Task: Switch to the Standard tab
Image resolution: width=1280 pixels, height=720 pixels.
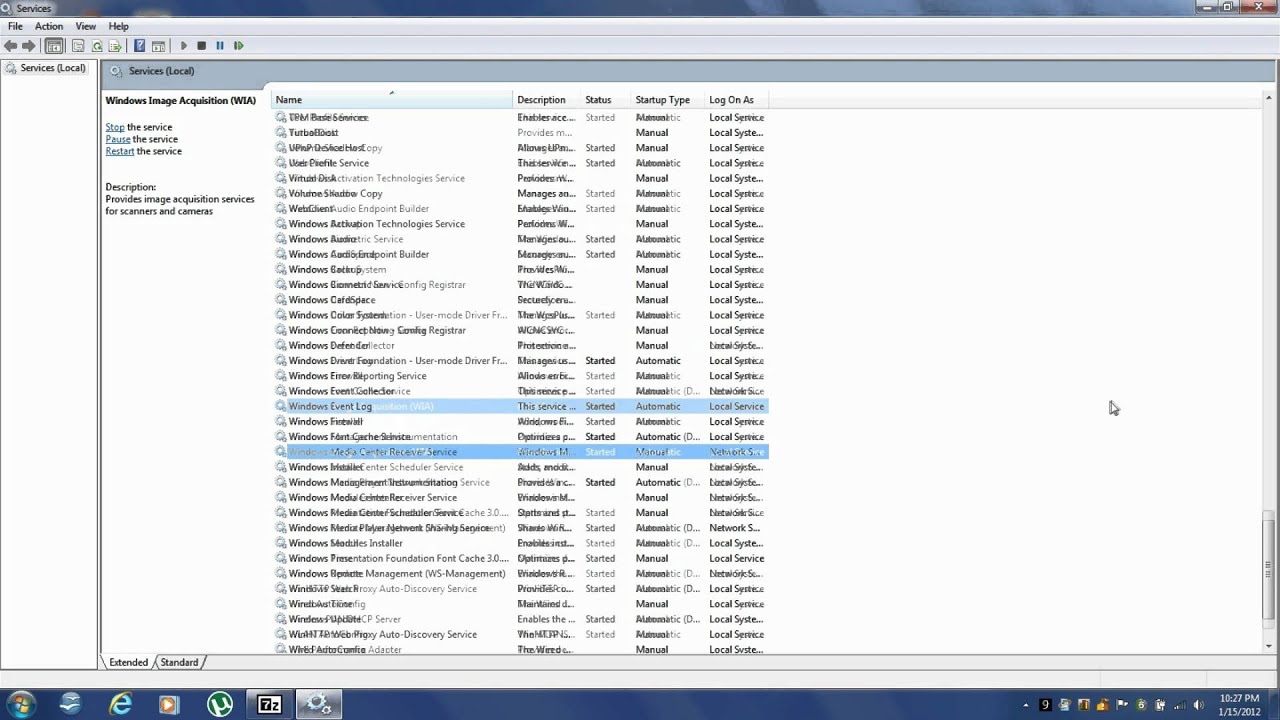Action: click(179, 663)
